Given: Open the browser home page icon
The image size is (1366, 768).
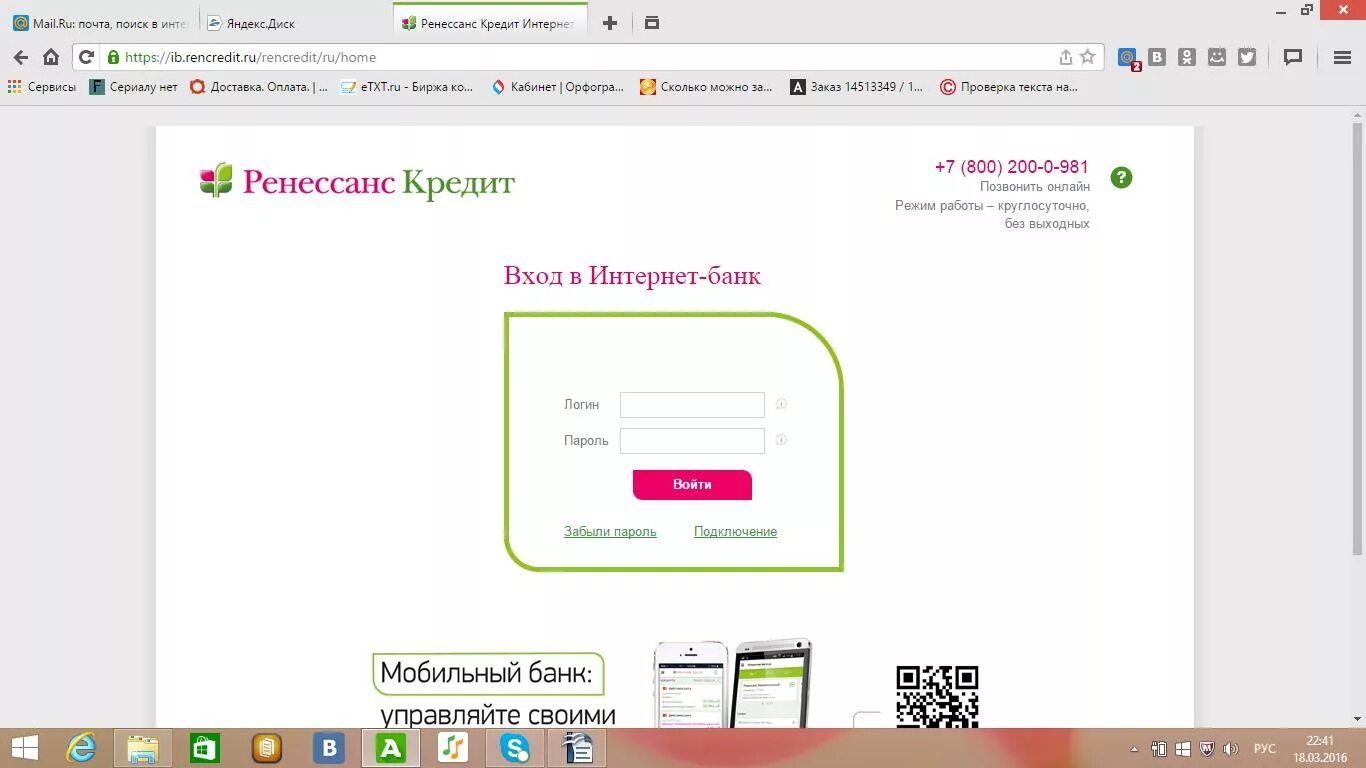Looking at the screenshot, I should [x=51, y=57].
